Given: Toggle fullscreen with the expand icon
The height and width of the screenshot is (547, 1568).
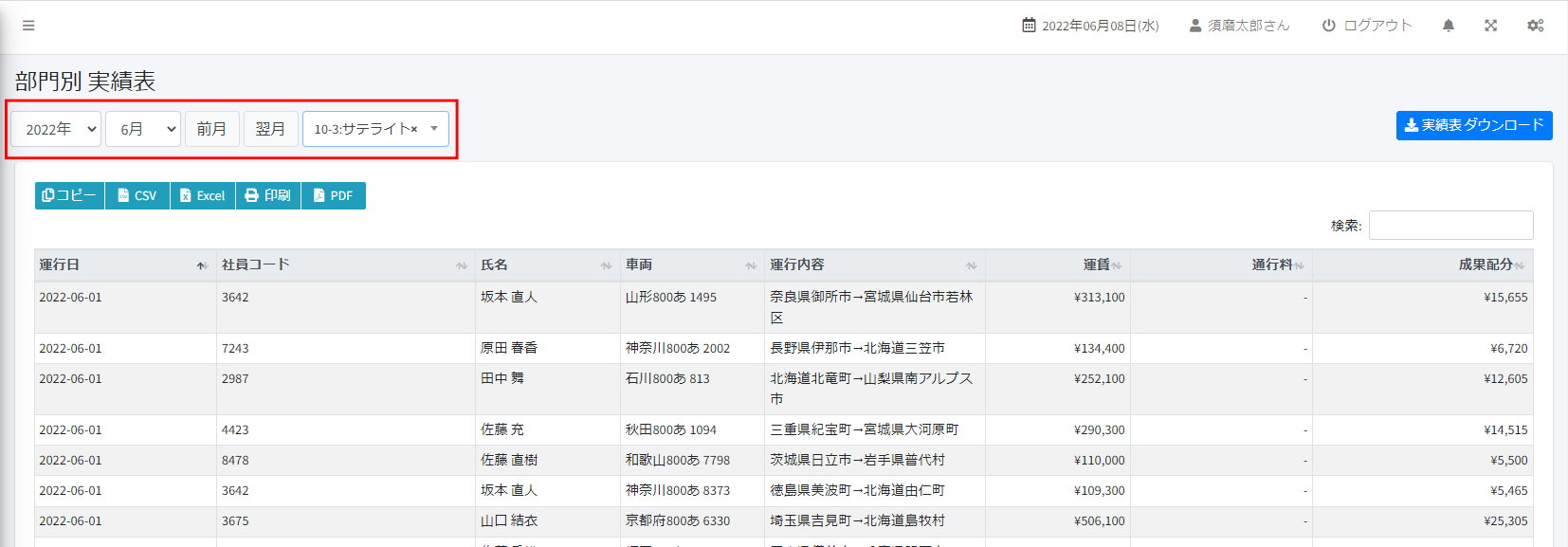Looking at the screenshot, I should pyautogui.click(x=1491, y=26).
